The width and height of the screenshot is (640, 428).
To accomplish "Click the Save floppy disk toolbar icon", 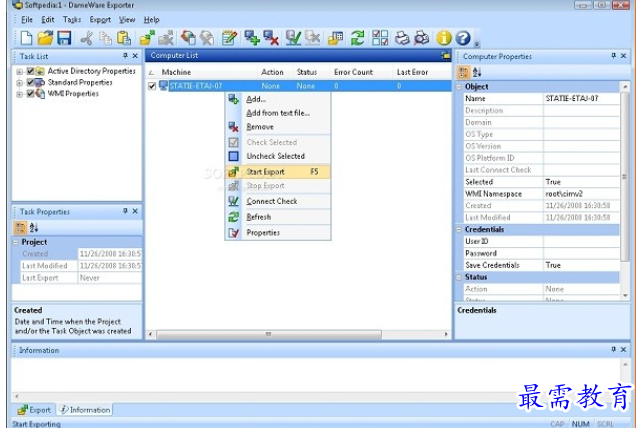I will tap(64, 38).
